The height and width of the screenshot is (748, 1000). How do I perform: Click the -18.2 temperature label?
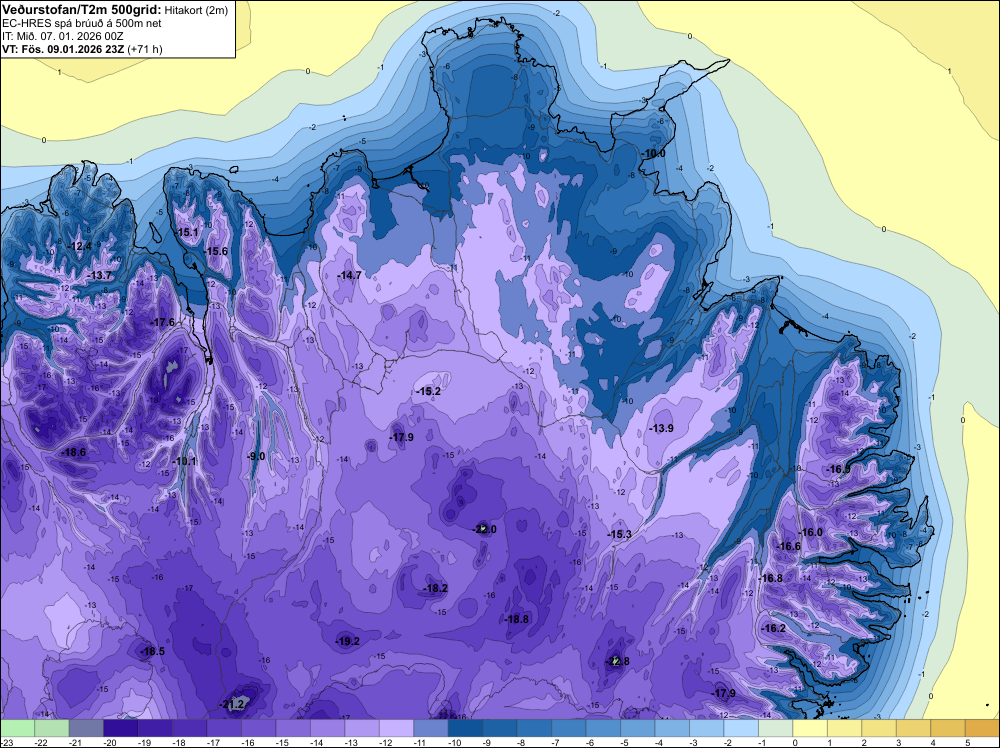[436, 589]
